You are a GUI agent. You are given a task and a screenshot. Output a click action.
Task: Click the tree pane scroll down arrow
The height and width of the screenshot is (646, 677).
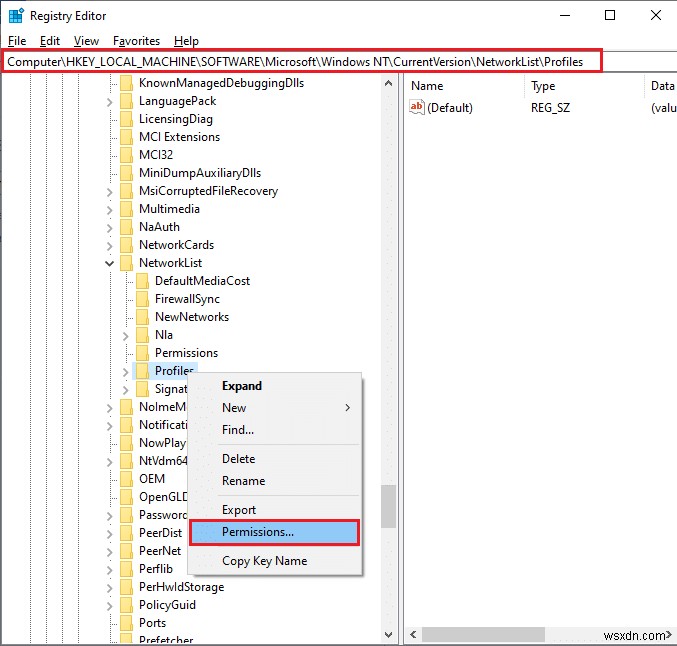388,635
